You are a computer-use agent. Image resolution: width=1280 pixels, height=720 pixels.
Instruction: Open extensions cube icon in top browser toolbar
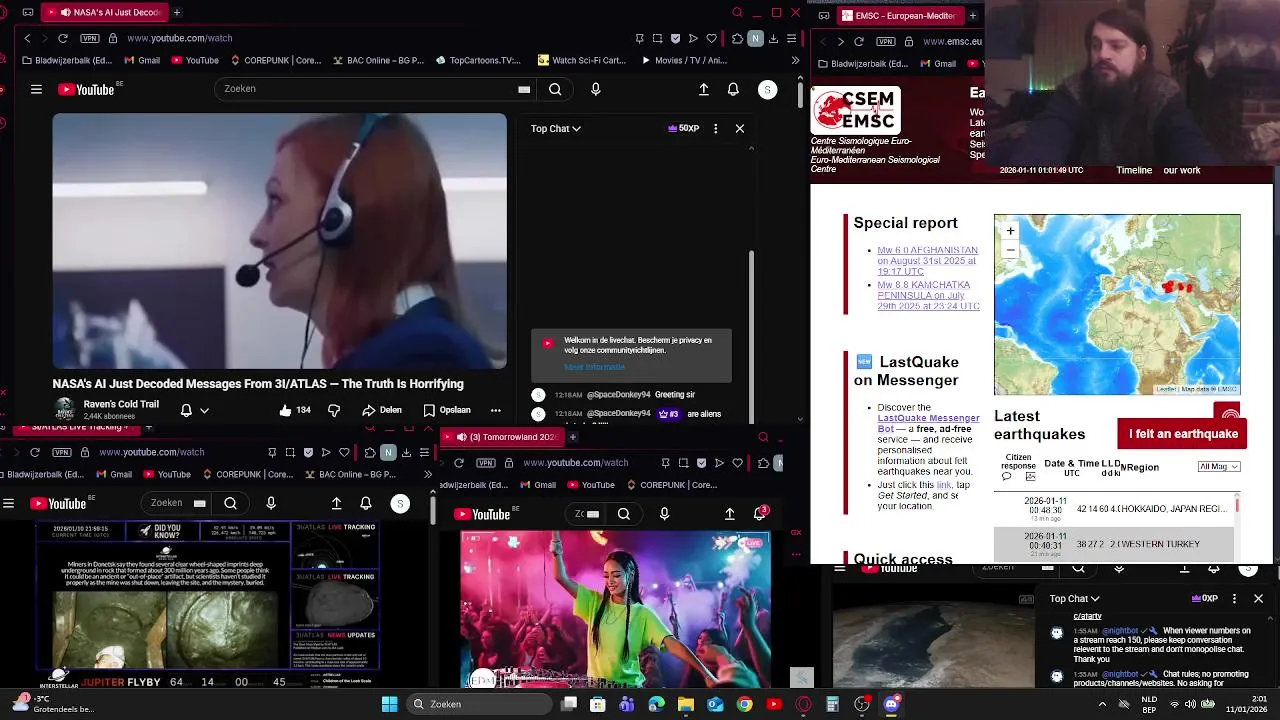coord(737,38)
